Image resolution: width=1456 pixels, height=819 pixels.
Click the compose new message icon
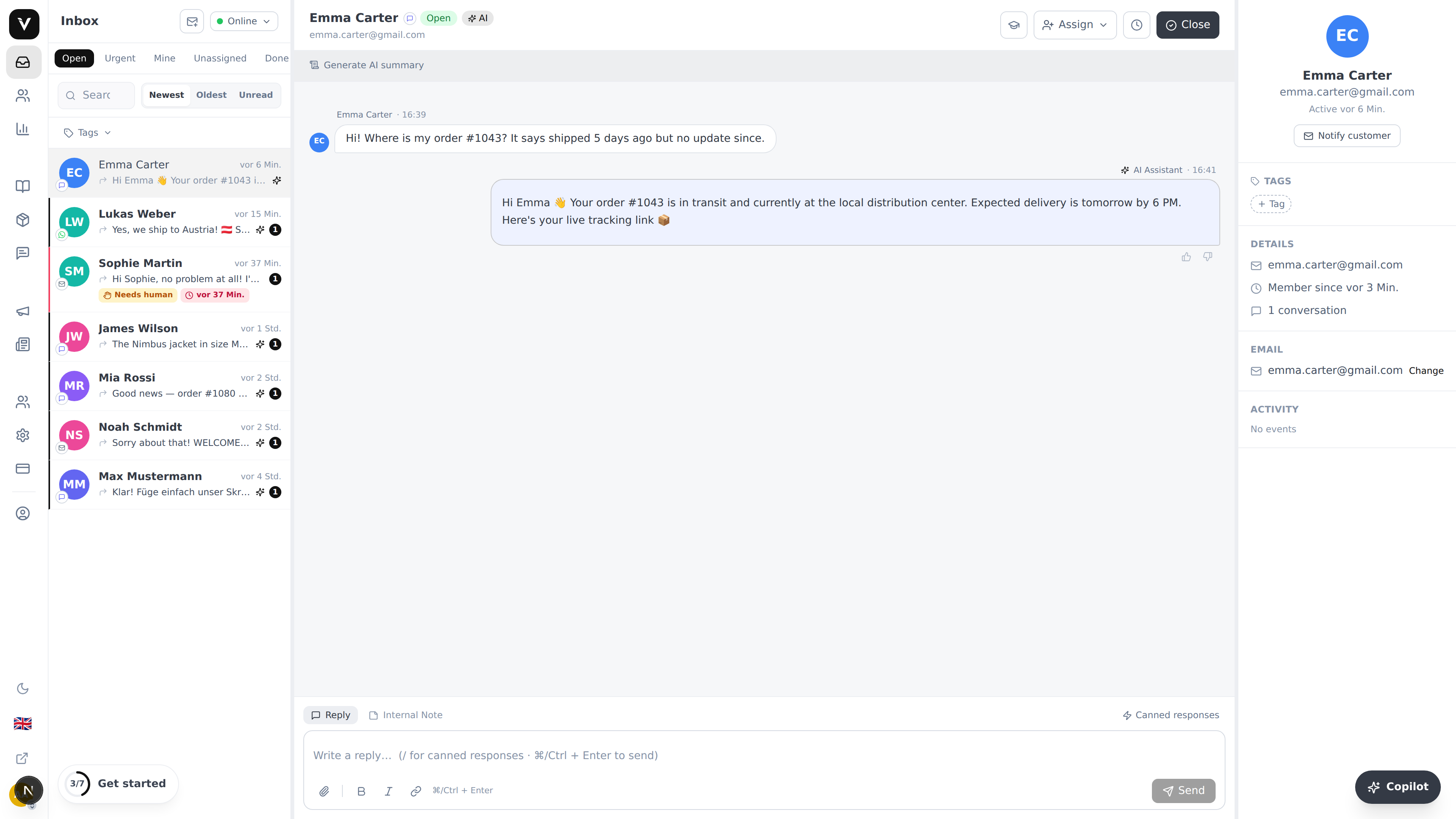coord(192,22)
